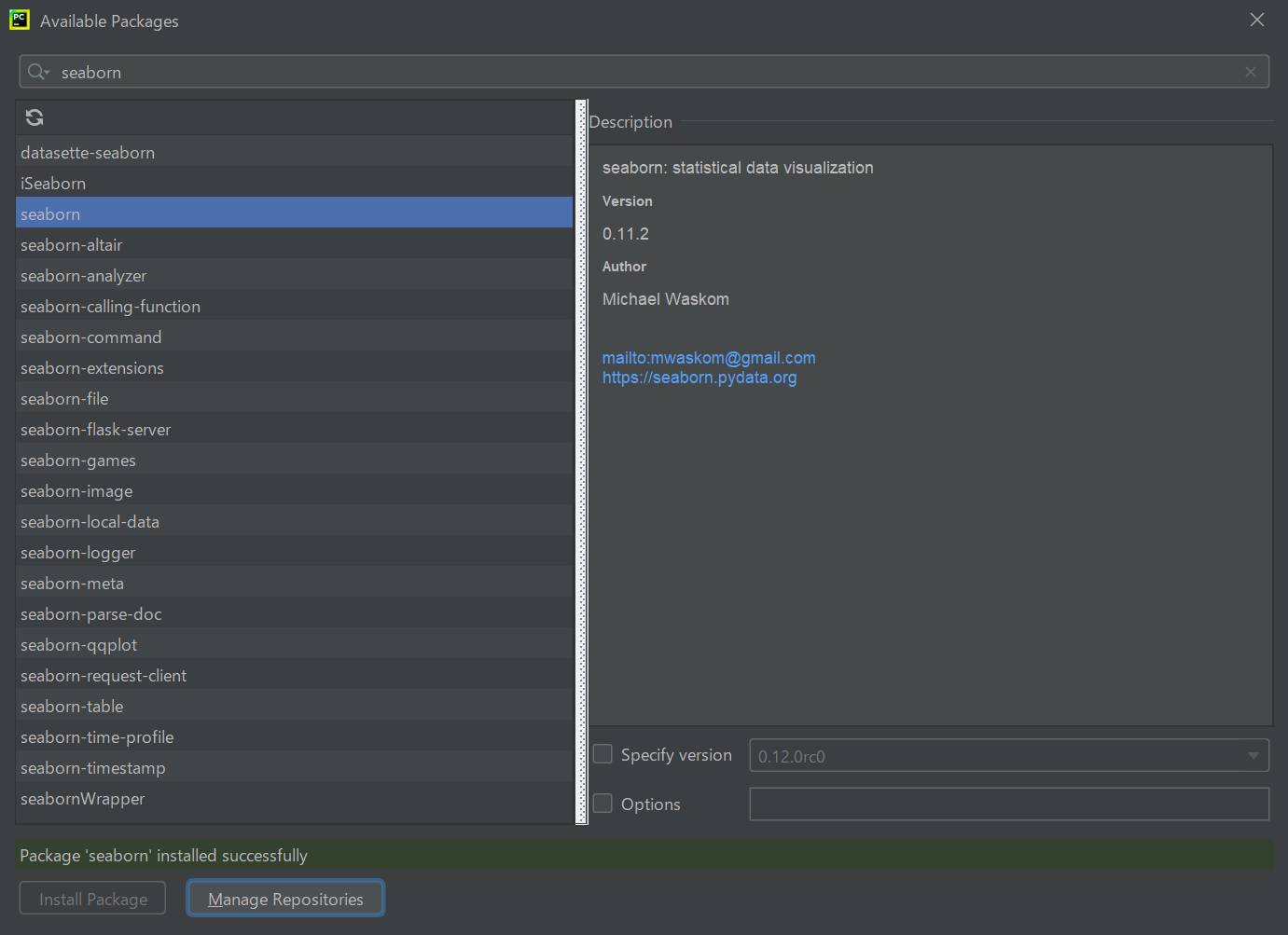Enable the Specify version checkbox
This screenshot has height=935, width=1288.
click(603, 754)
